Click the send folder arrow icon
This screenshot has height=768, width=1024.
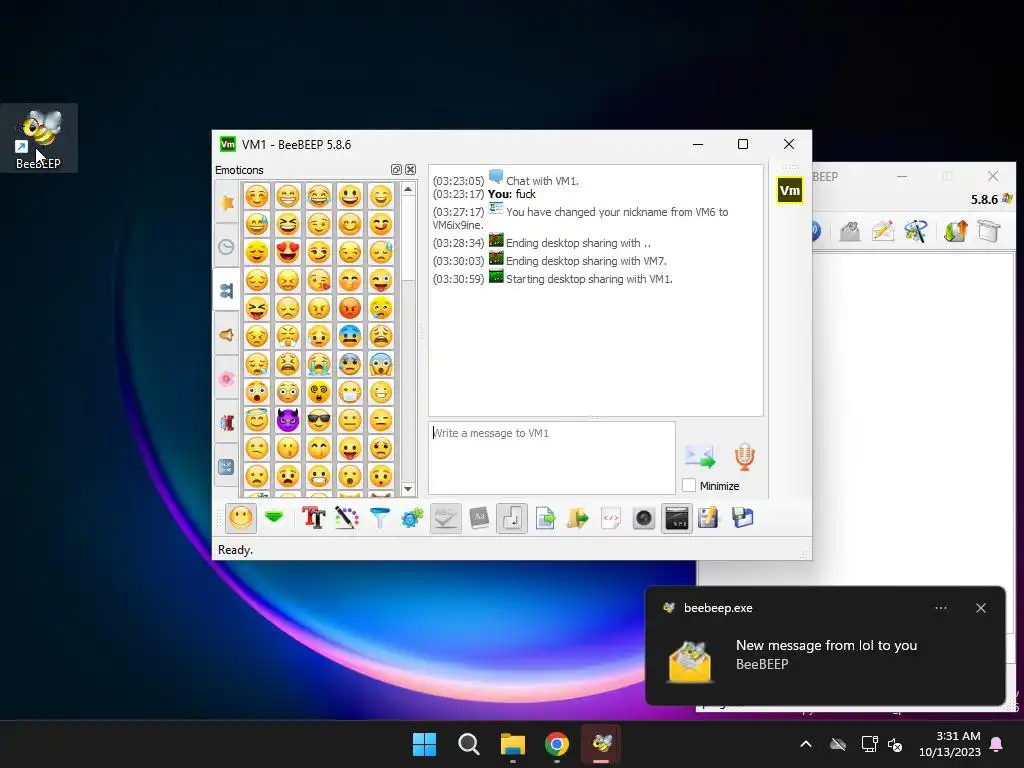(x=577, y=519)
